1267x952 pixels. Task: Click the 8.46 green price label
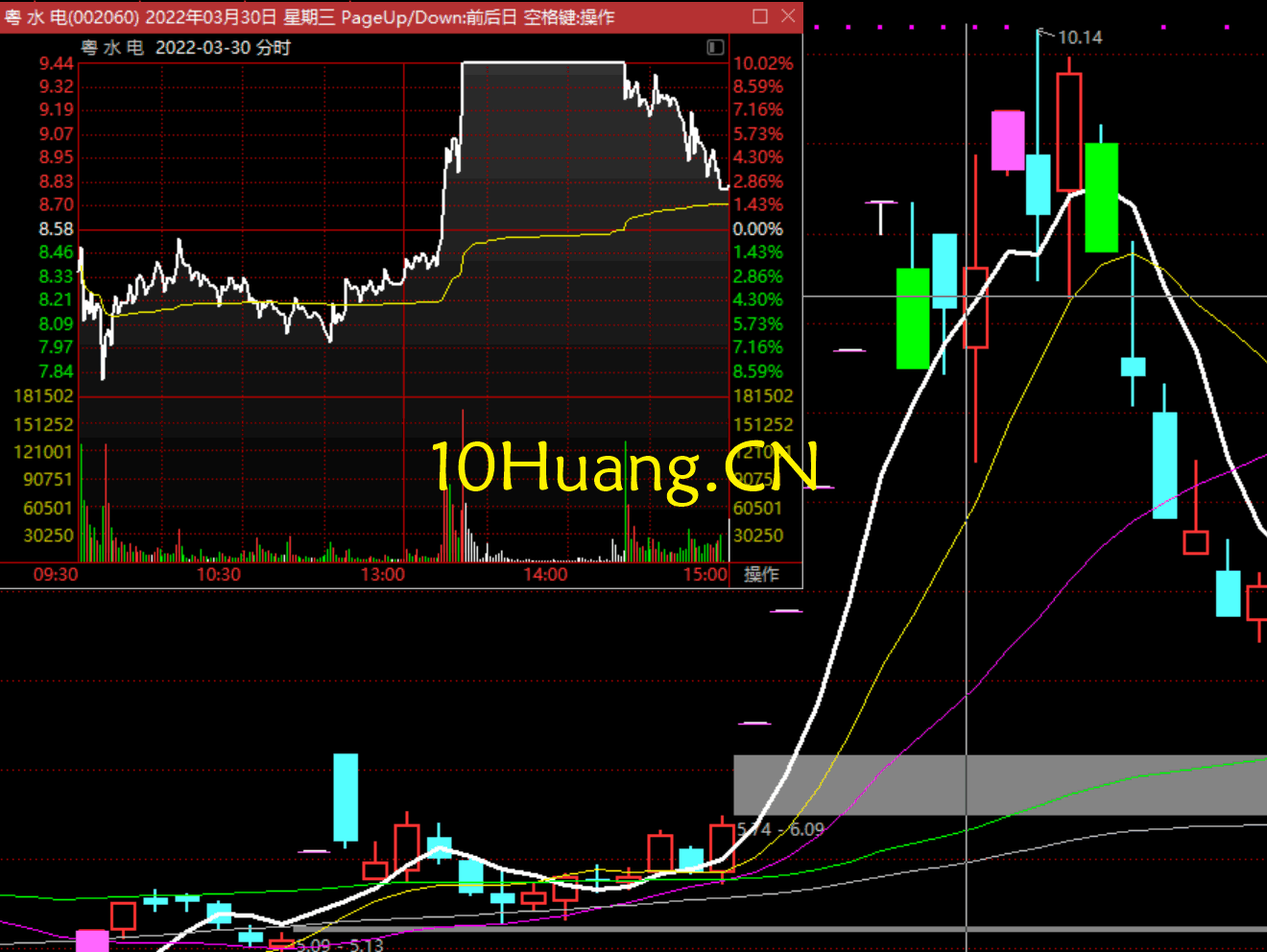[56, 251]
